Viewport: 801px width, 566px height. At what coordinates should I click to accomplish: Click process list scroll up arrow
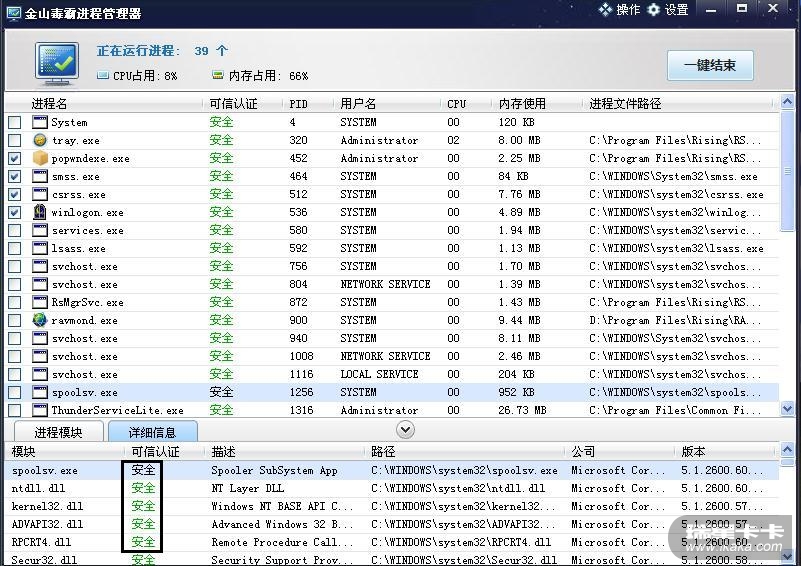(x=787, y=102)
